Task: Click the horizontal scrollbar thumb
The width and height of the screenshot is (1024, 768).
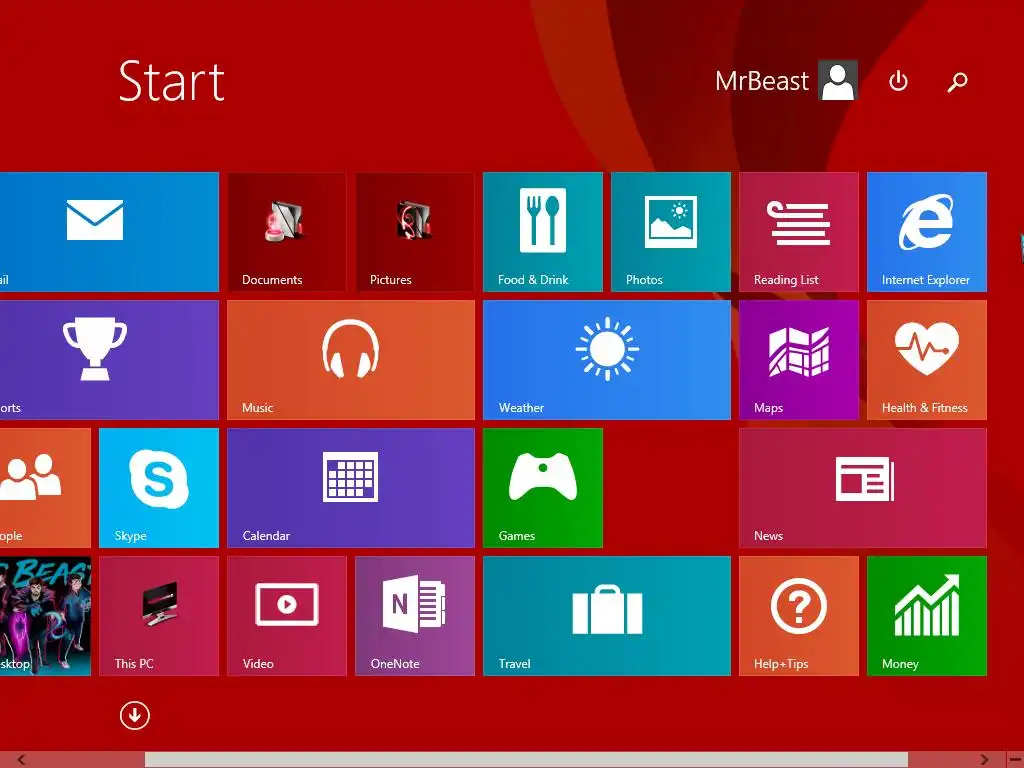Action: [526, 760]
